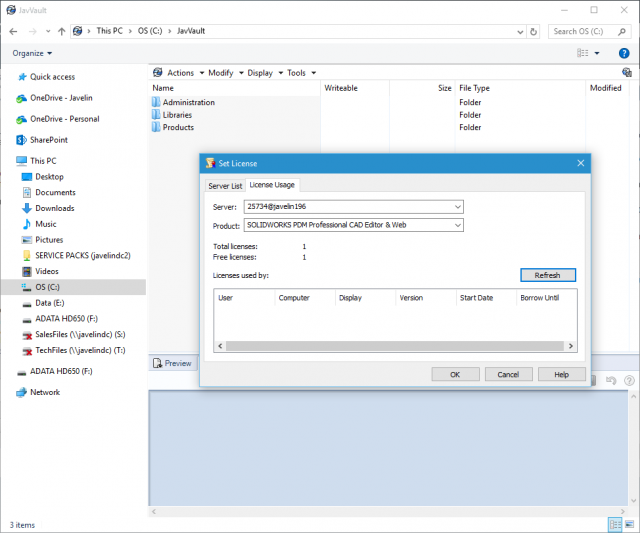640x533 pixels.
Task: Expand the Organize dropdown
Action: (x=32, y=53)
